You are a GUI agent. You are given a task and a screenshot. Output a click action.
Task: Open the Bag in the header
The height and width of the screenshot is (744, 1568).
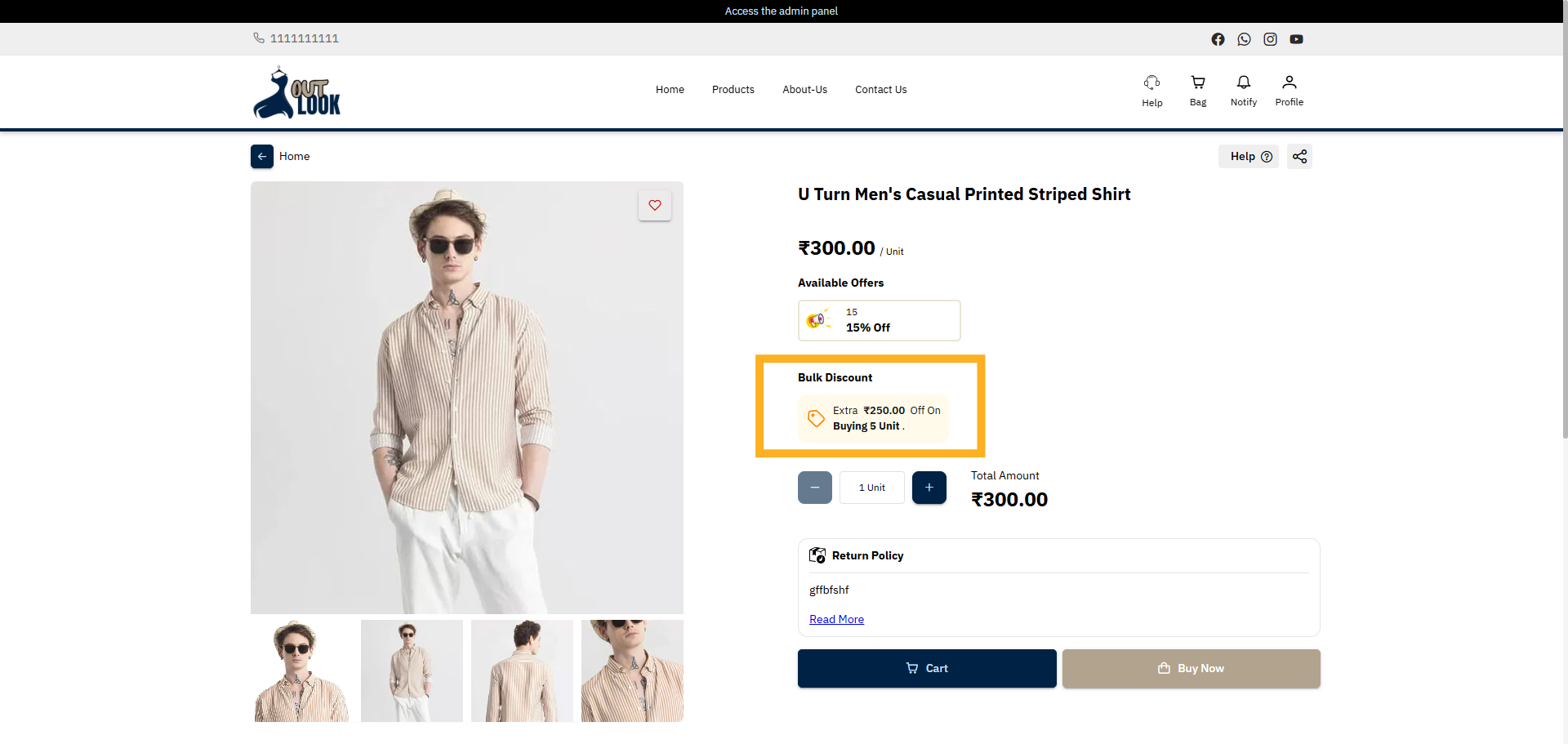coord(1197,90)
